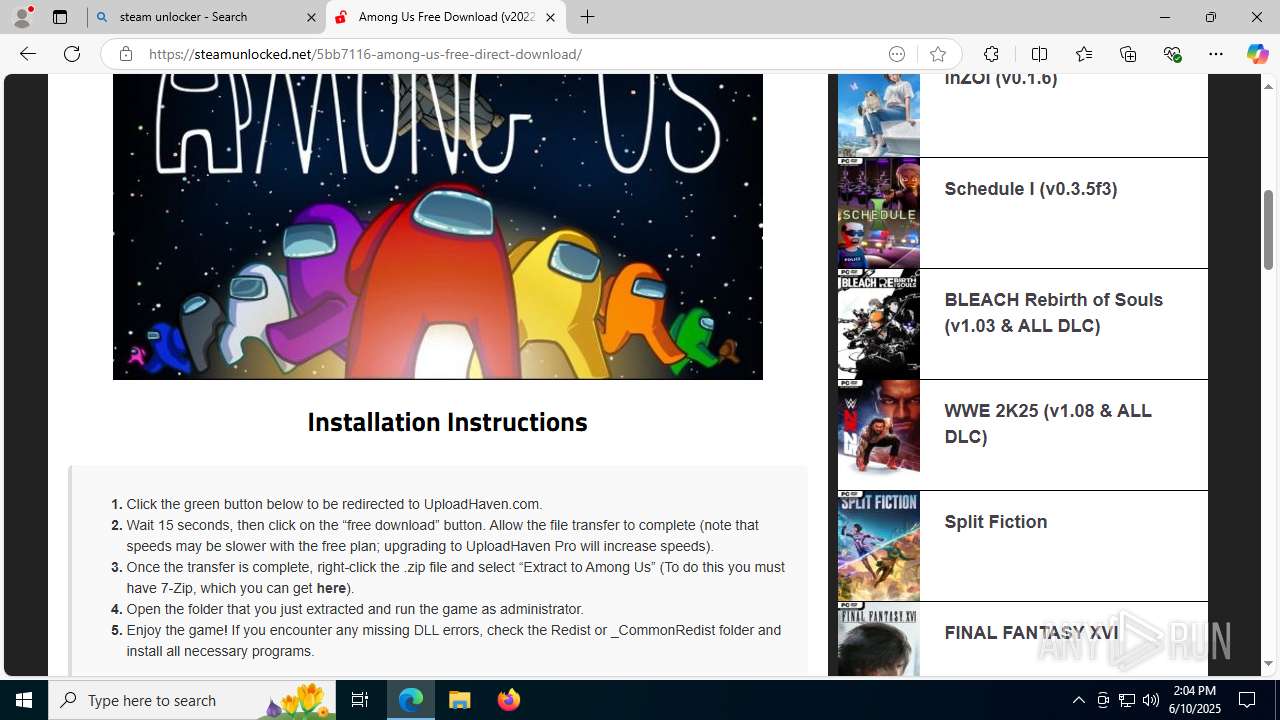
Task: Click the Among Us banner image
Action: [437, 227]
